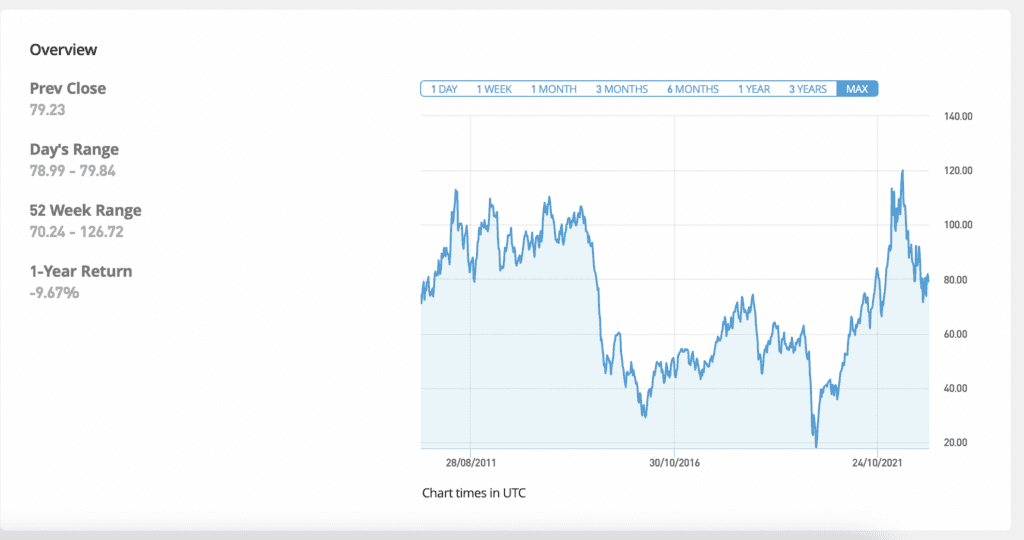Select the 79.23 previous close value
The height and width of the screenshot is (540, 1024).
(49, 109)
